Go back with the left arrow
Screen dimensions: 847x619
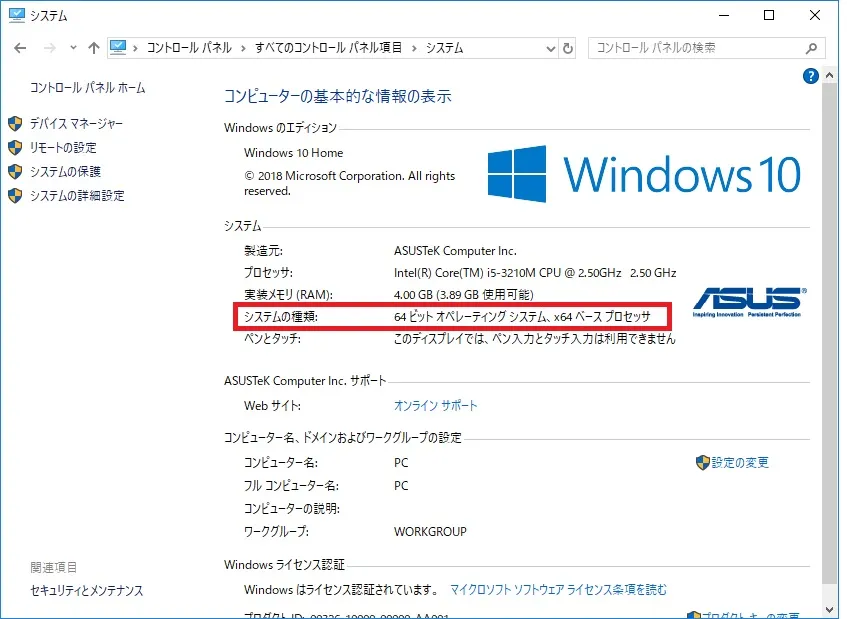(21, 48)
